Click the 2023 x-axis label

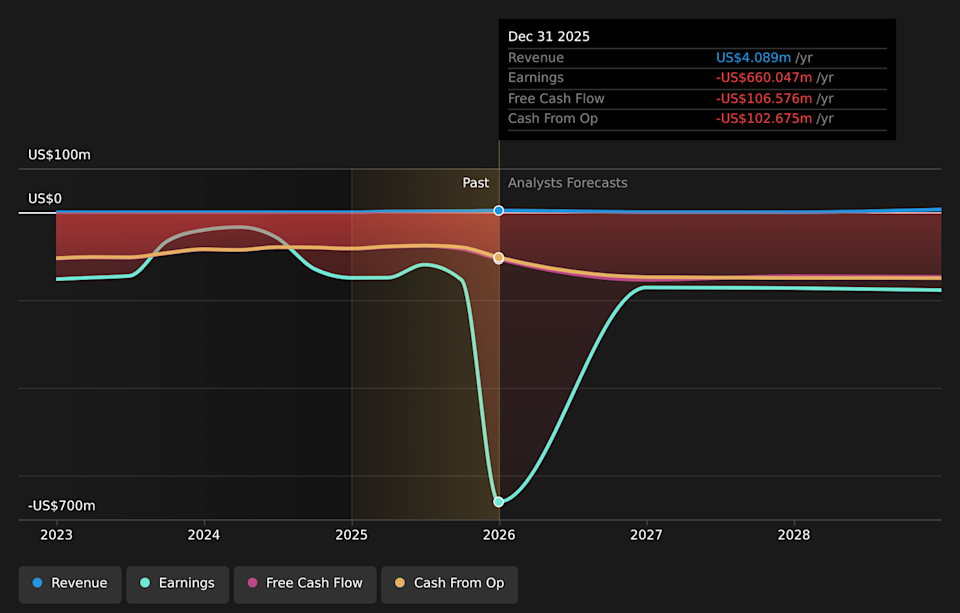(x=57, y=535)
